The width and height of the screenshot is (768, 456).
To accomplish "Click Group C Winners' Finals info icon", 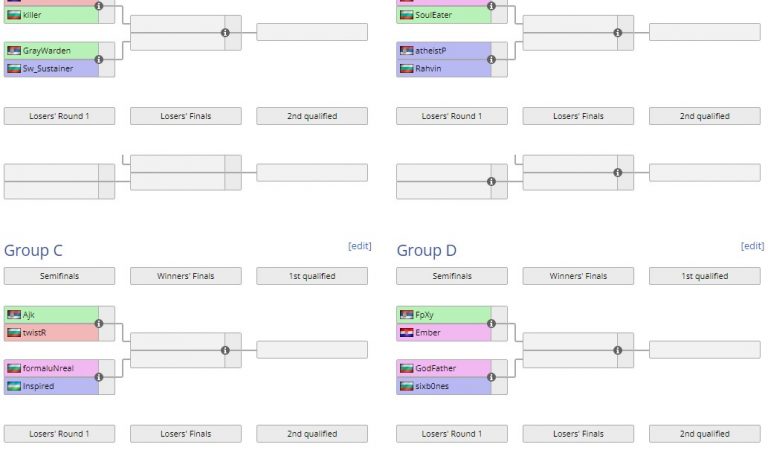I will 225,350.
